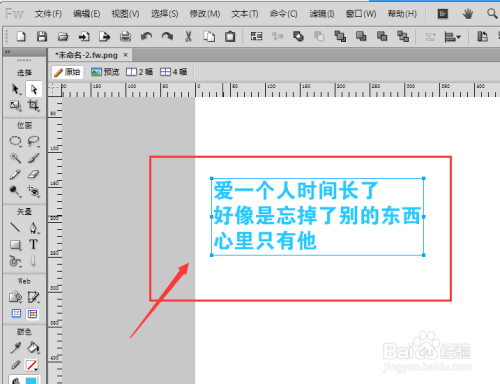500x384 pixels.
Task: Select the Pointer tool
Action: pyautogui.click(x=16, y=89)
